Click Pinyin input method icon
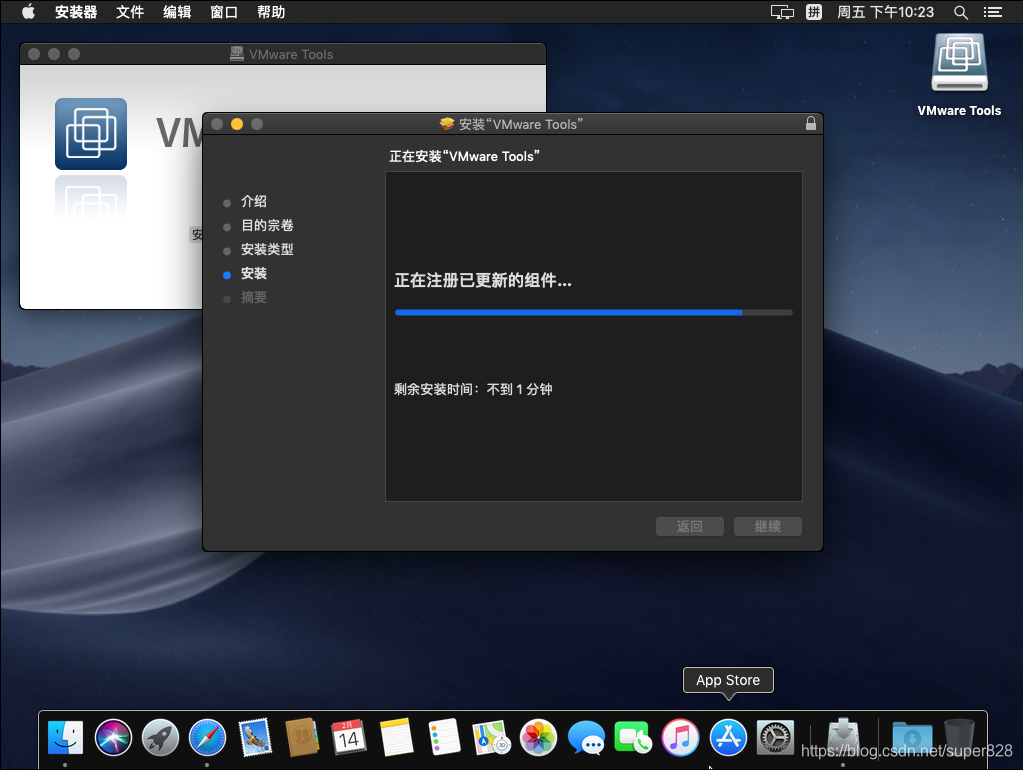Screen dimensions: 1023x770 click(814, 12)
